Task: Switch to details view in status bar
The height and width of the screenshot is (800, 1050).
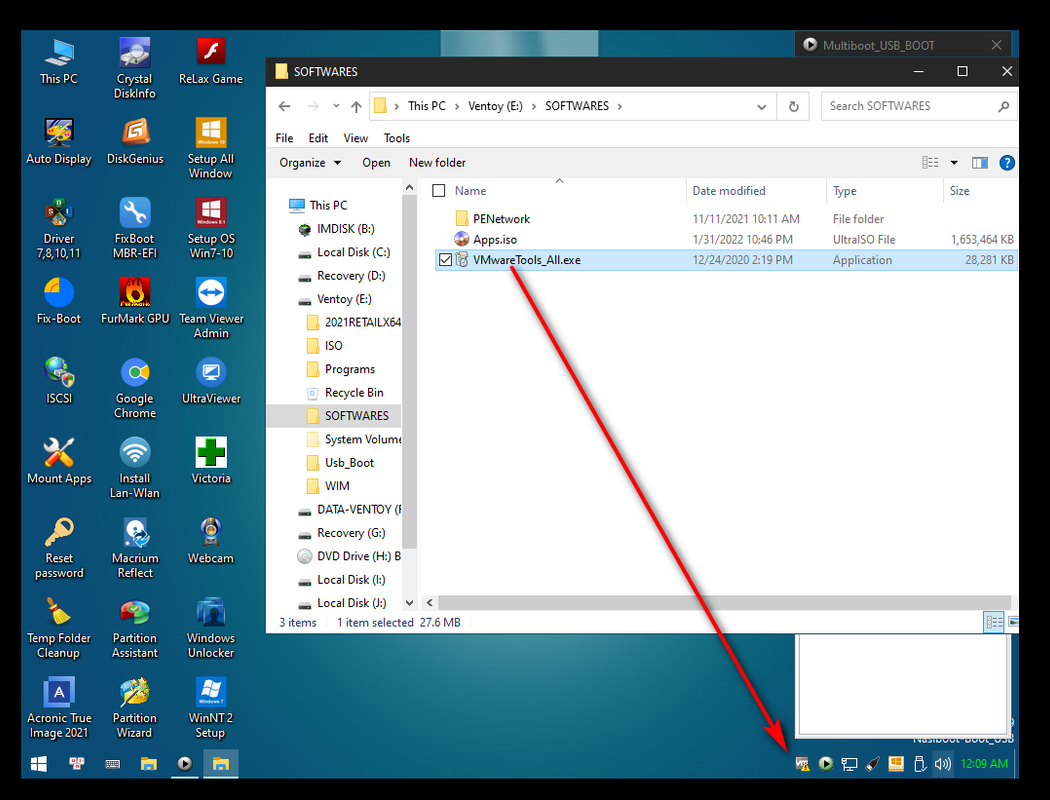Action: pos(994,623)
